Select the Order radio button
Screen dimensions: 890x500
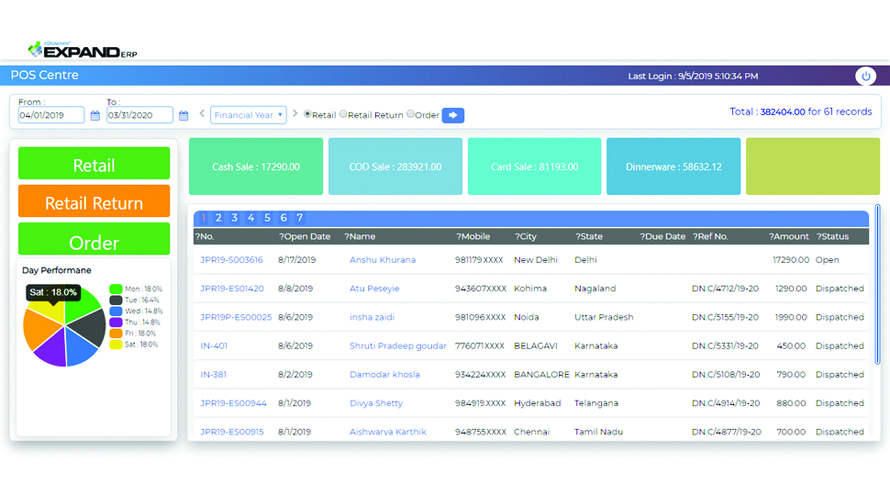(410, 115)
